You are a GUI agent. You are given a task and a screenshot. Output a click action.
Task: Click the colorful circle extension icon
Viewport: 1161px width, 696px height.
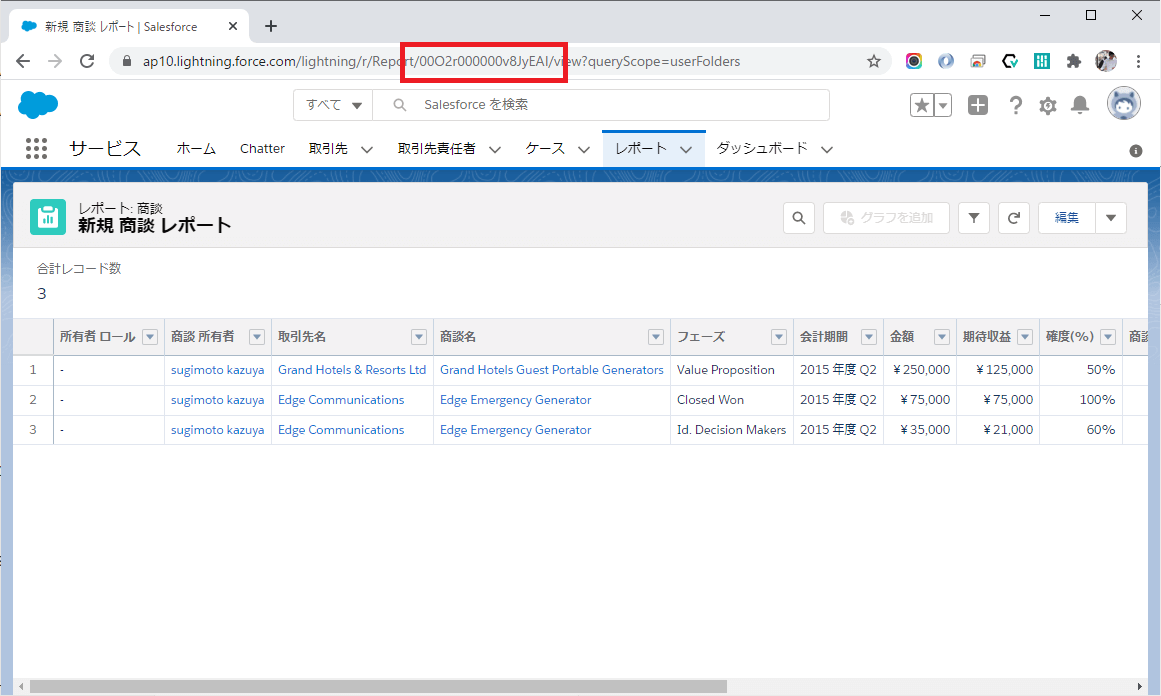point(914,61)
